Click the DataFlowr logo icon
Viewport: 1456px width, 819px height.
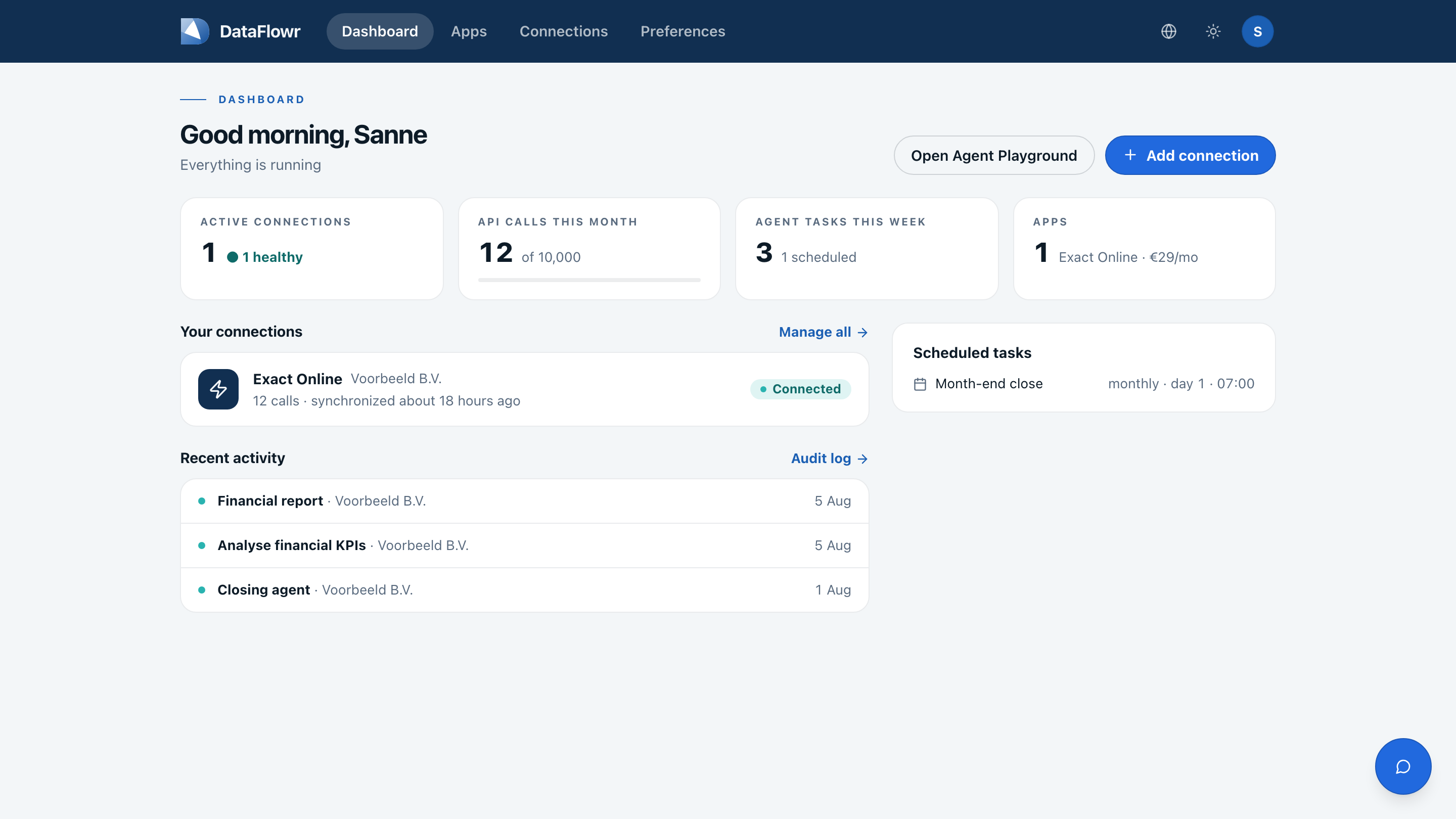195,31
